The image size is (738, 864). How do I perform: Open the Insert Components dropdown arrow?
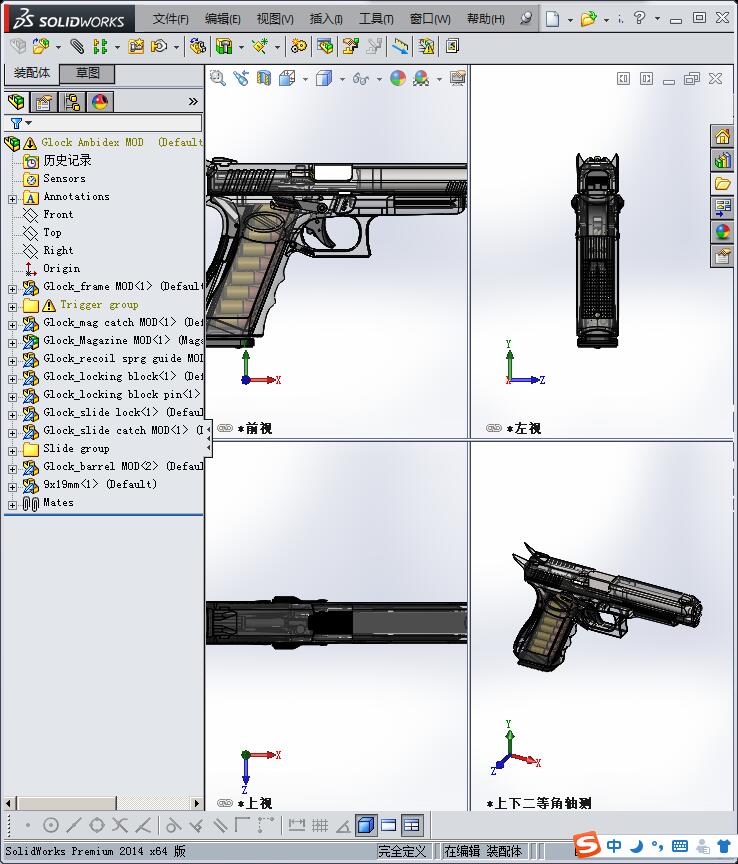[x=58, y=47]
